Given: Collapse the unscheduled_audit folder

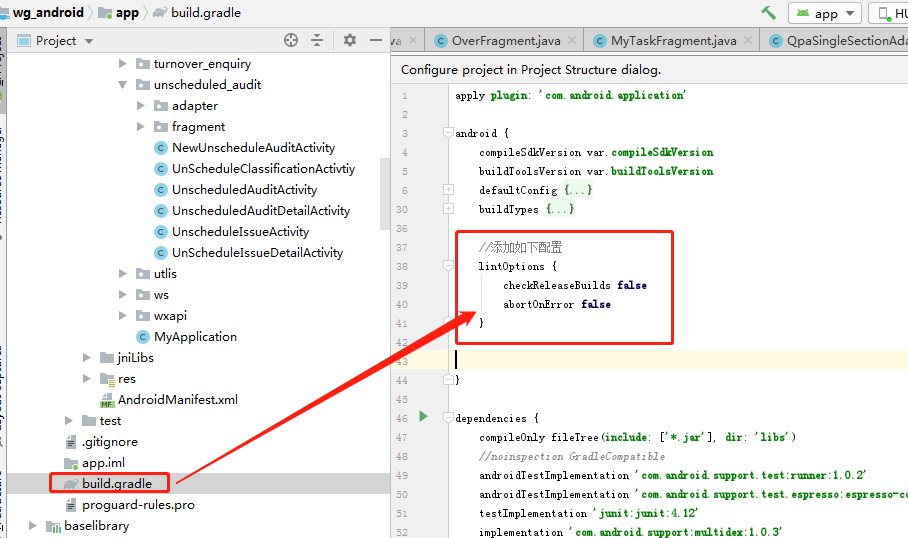Looking at the screenshot, I should tap(122, 85).
